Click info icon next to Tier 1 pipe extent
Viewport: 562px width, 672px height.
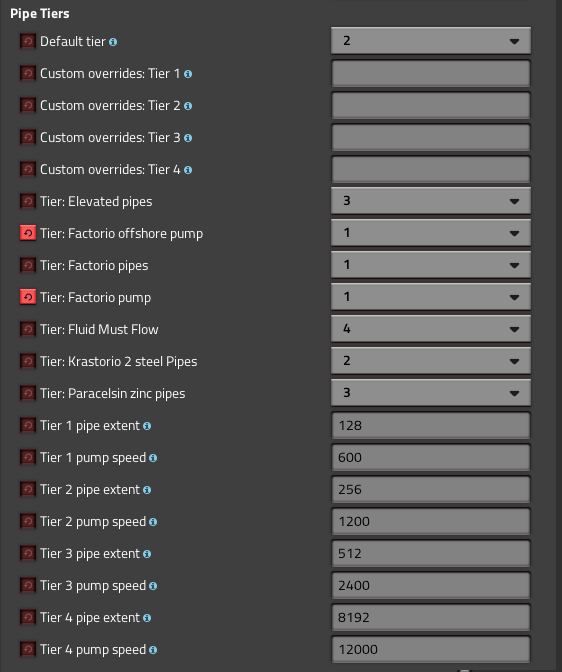(x=147, y=426)
